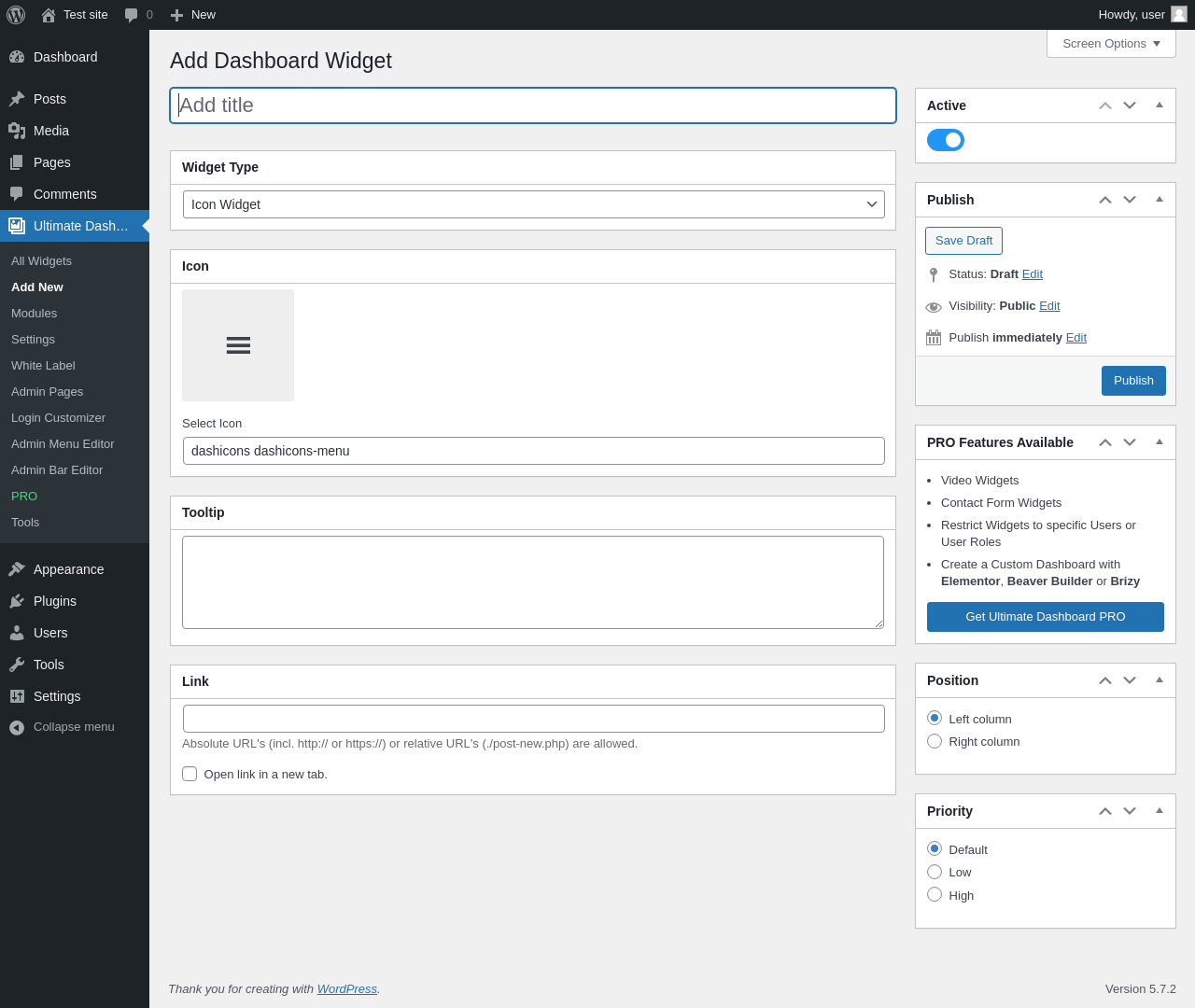The width and height of the screenshot is (1195, 1008).
Task: Open Appearance from the sidebar
Action: (x=68, y=569)
